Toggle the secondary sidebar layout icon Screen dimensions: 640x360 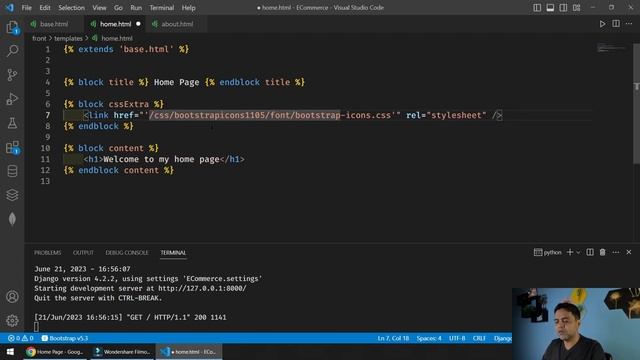563,8
